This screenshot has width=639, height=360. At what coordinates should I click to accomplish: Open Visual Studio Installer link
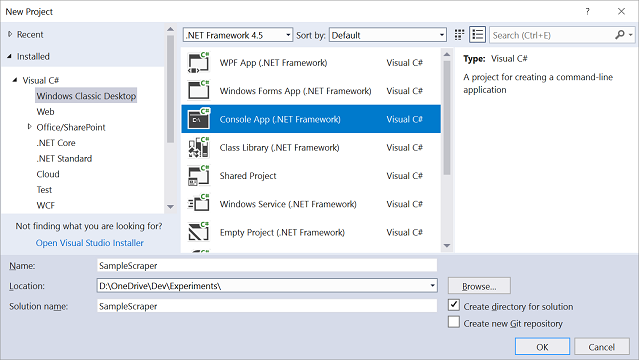coord(90,243)
